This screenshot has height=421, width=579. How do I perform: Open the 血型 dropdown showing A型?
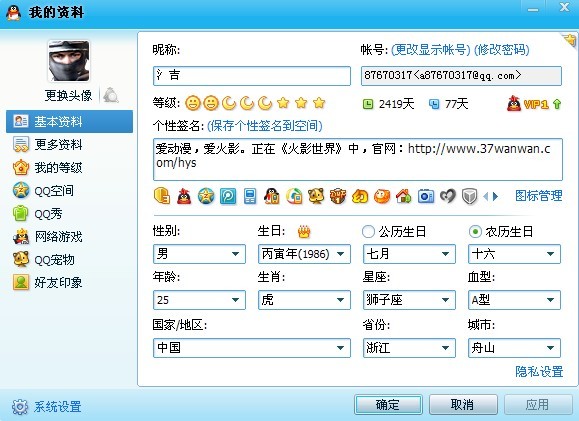[x=514, y=300]
